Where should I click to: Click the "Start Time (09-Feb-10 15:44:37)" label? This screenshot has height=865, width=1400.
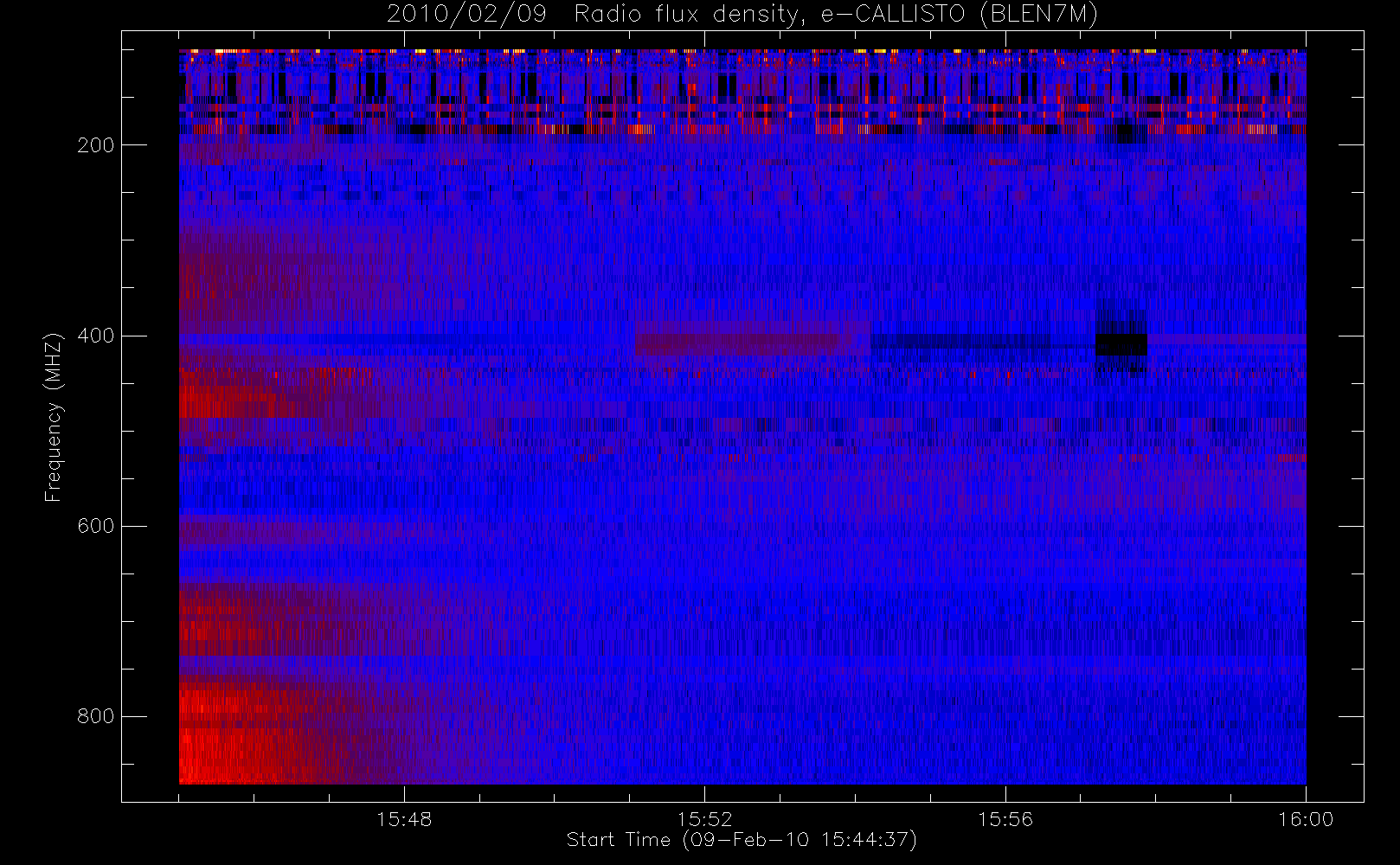[x=742, y=840]
